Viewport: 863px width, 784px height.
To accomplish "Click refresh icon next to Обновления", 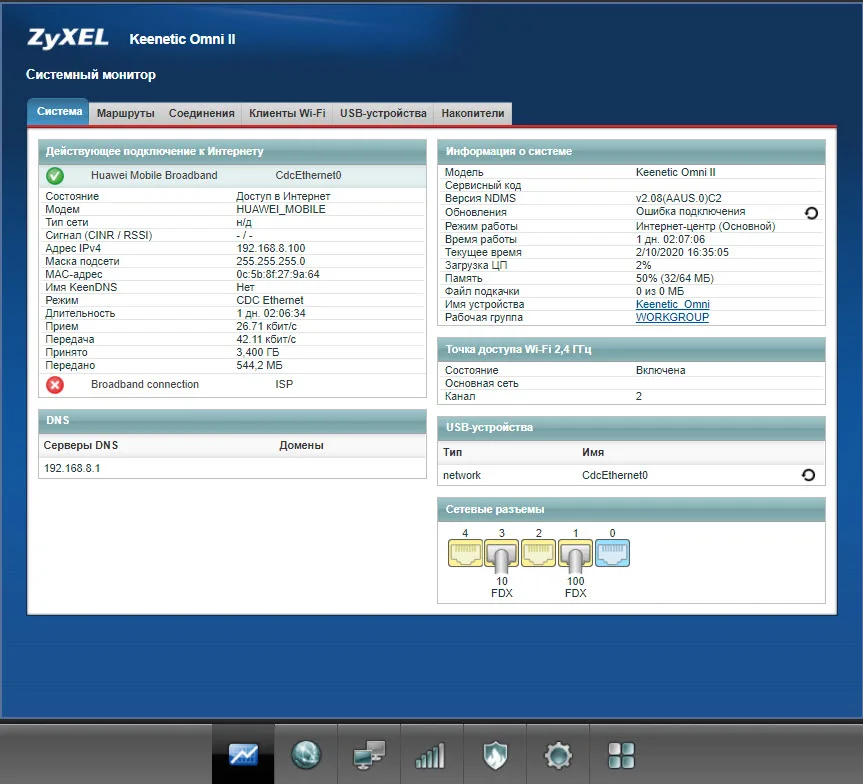I will (811, 213).
